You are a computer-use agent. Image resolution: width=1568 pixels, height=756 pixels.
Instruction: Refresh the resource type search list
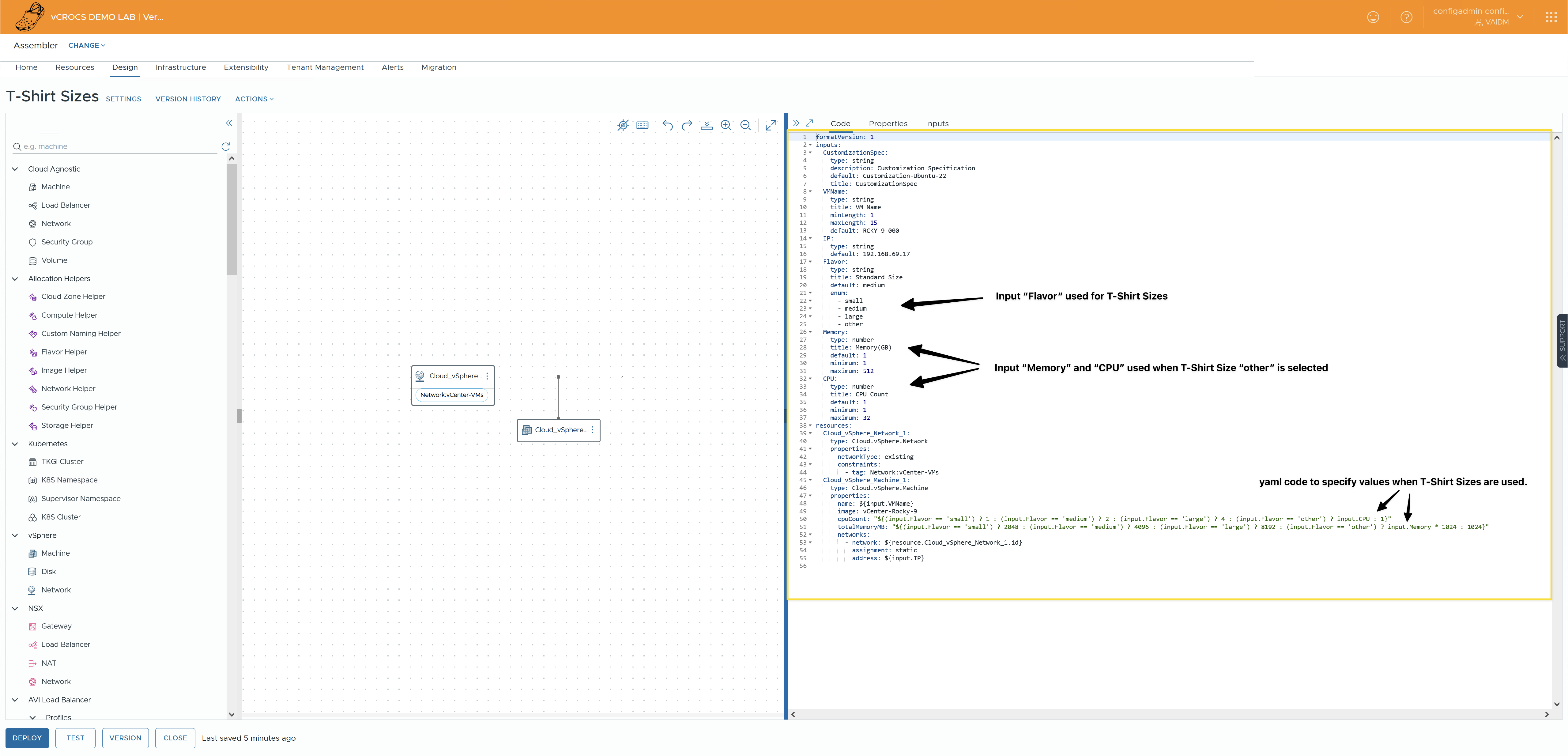click(x=226, y=147)
